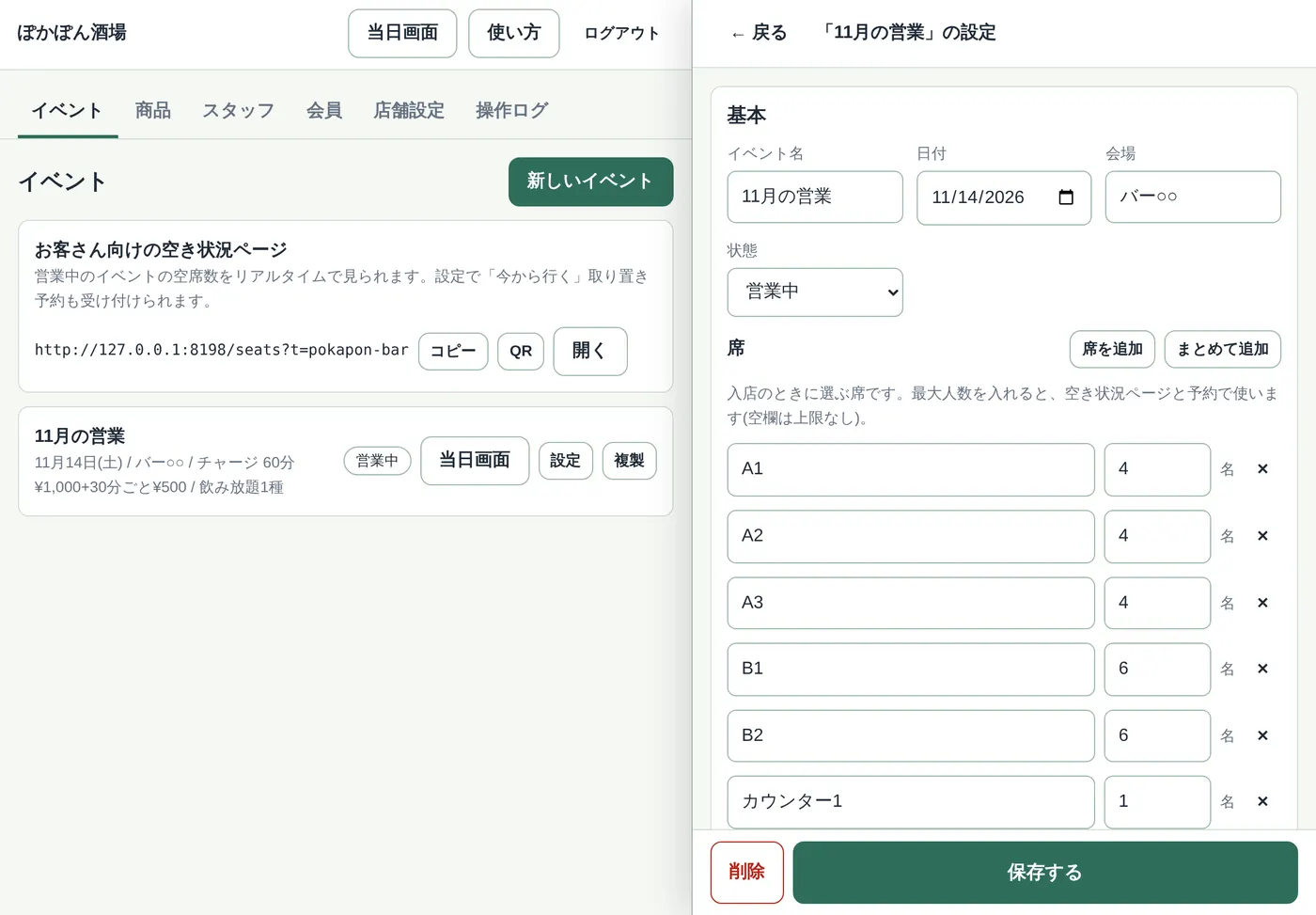Select the 会員 tab
Image resolution: width=1316 pixels, height=915 pixels.
click(324, 111)
